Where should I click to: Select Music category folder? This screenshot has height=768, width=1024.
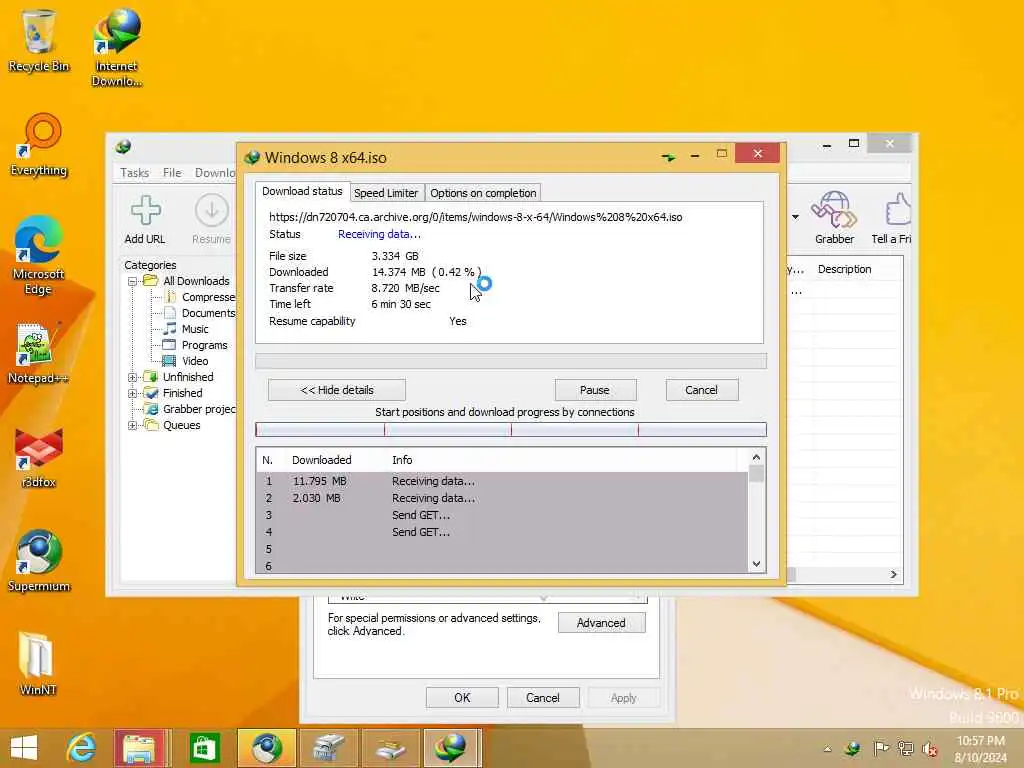click(186, 329)
